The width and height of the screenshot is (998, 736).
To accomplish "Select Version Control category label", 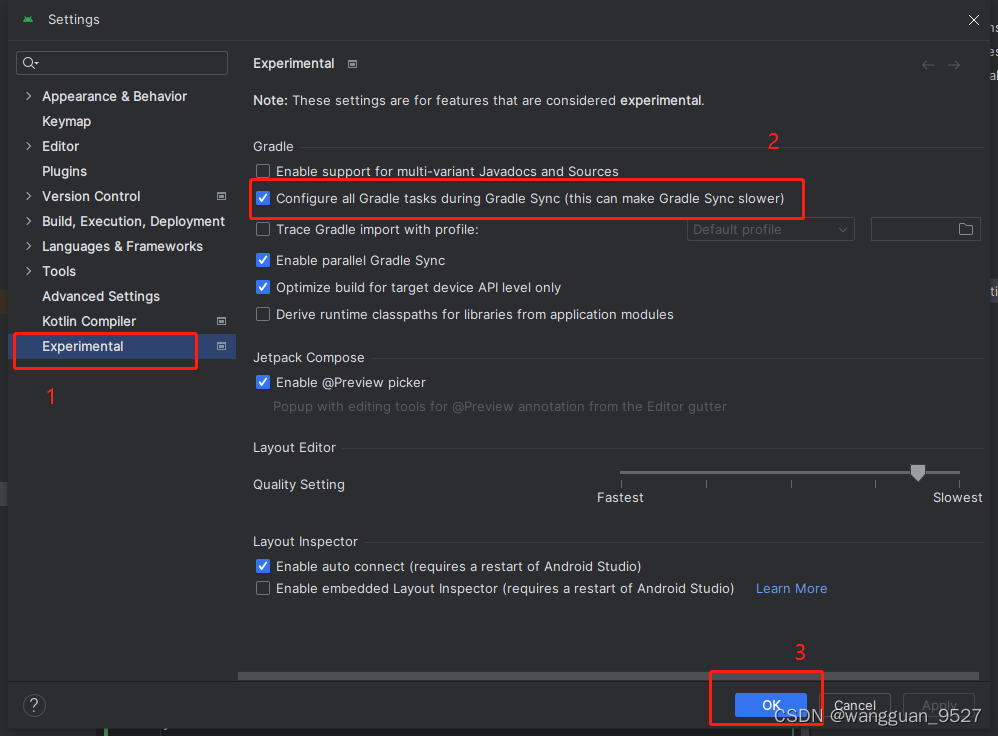I will click(x=91, y=196).
